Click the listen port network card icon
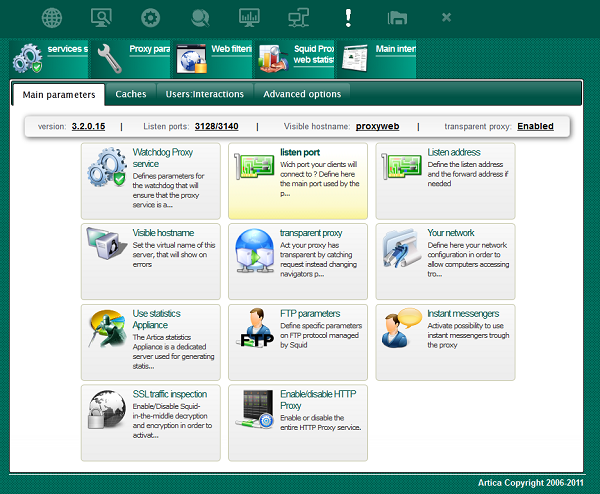This screenshot has height=494, width=600. pyautogui.click(x=254, y=166)
